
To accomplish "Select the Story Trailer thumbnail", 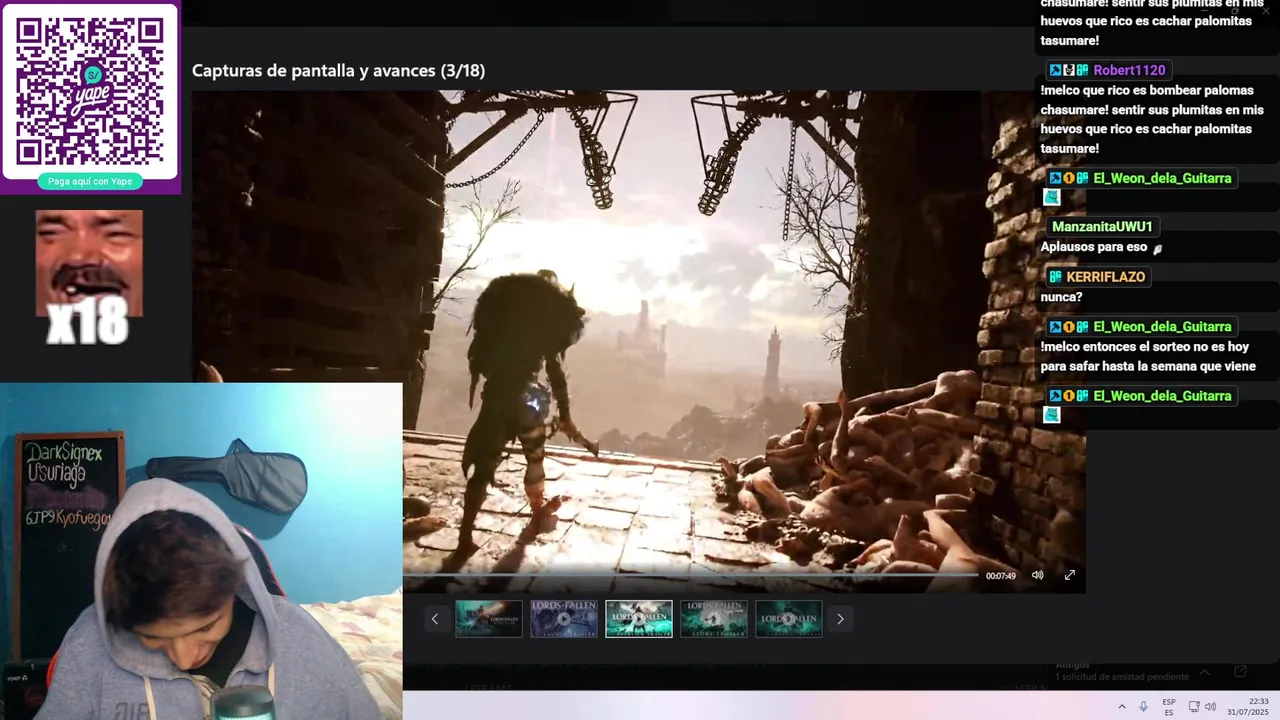I will click(x=714, y=619).
